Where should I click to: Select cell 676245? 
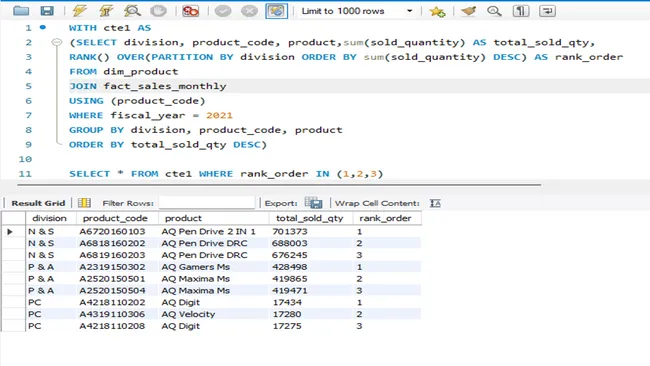pos(290,255)
